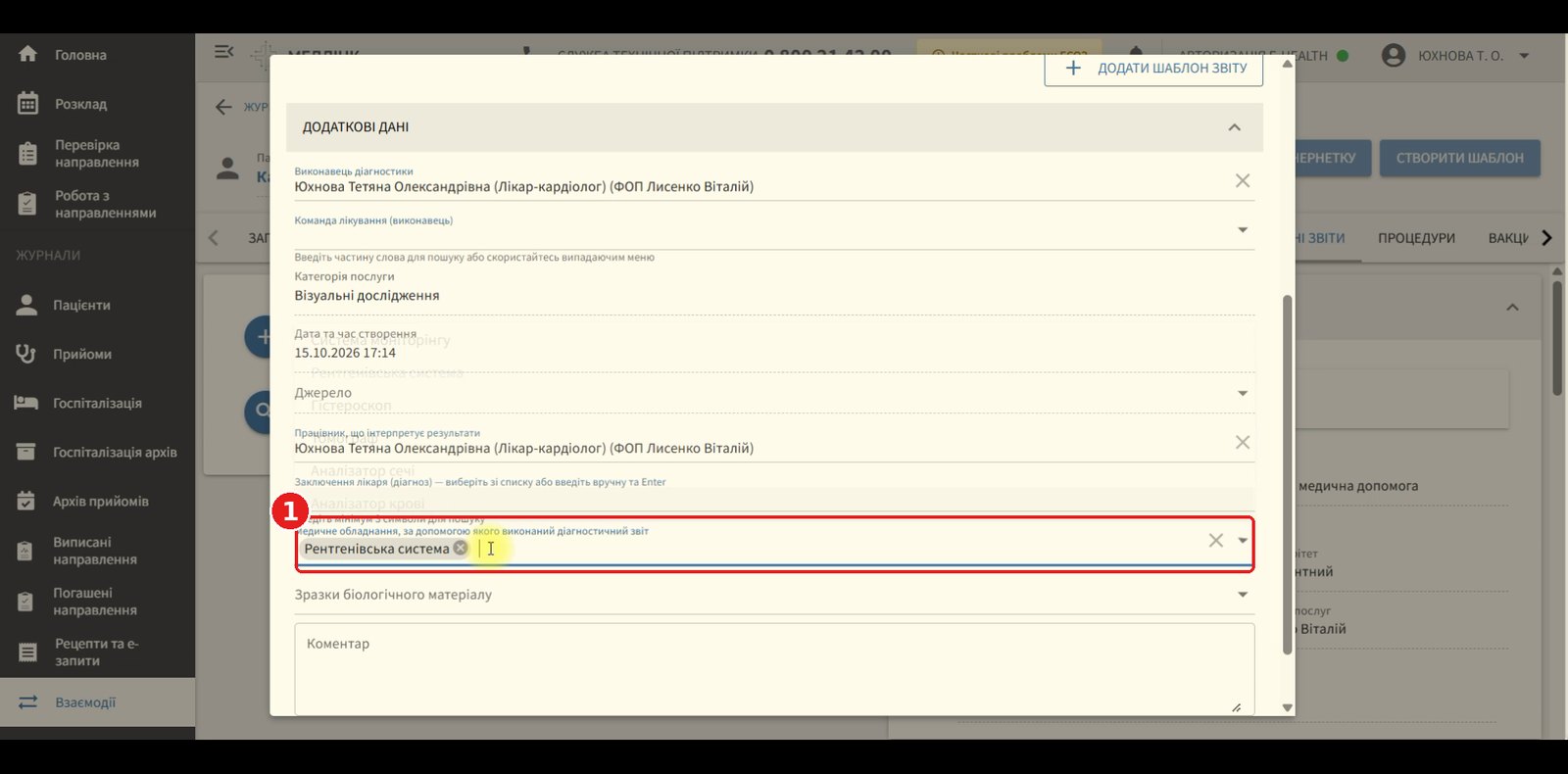Click Додати шаблон звіту button

(1153, 69)
